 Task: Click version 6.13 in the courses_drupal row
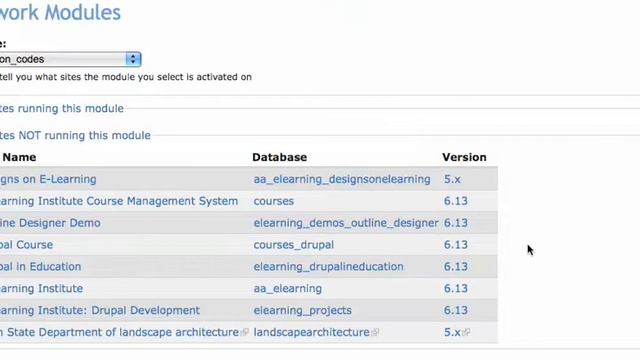click(x=456, y=245)
